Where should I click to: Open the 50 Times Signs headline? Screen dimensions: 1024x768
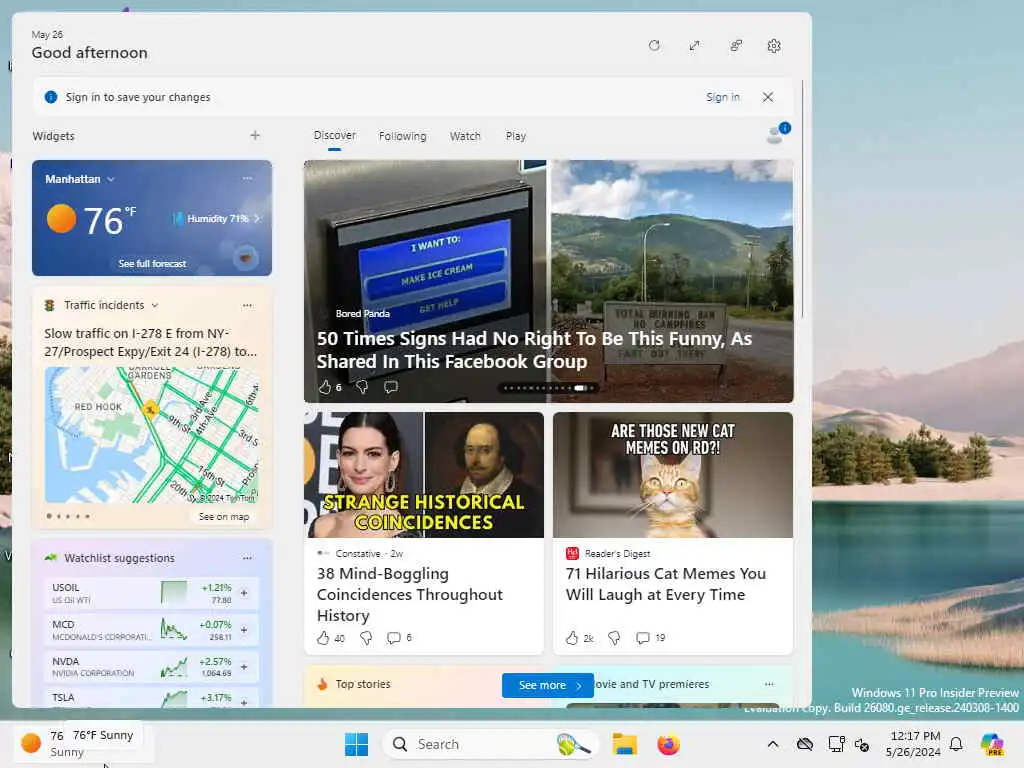pos(534,350)
